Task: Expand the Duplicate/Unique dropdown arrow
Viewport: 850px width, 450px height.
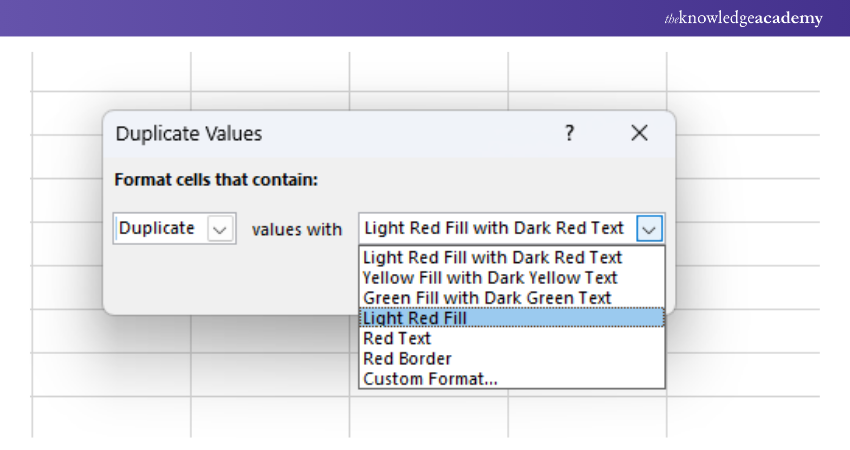Action: [x=221, y=229]
